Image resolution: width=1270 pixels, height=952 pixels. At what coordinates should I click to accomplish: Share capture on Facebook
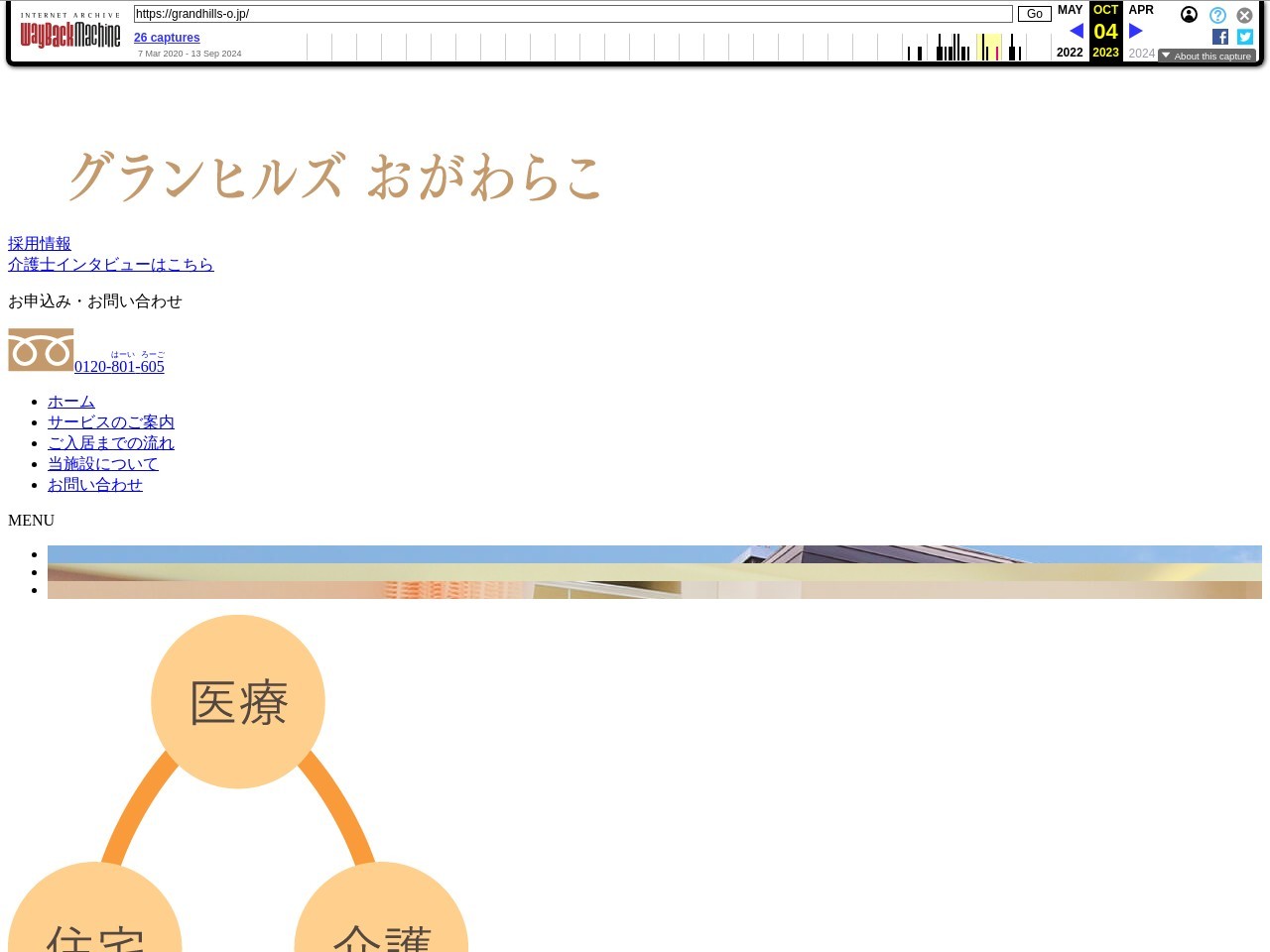[1220, 37]
